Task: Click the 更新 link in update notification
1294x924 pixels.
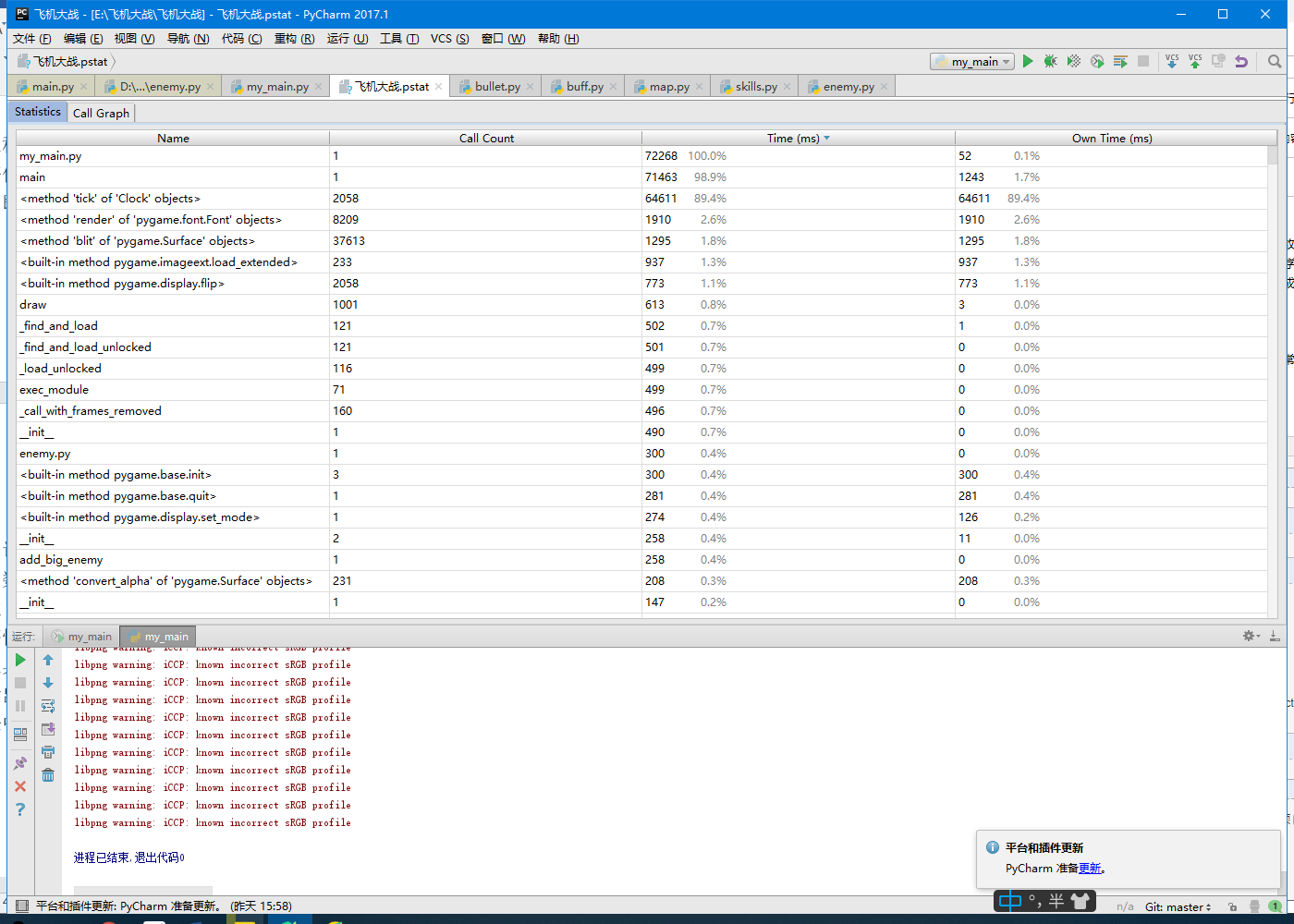Action: click(1090, 869)
